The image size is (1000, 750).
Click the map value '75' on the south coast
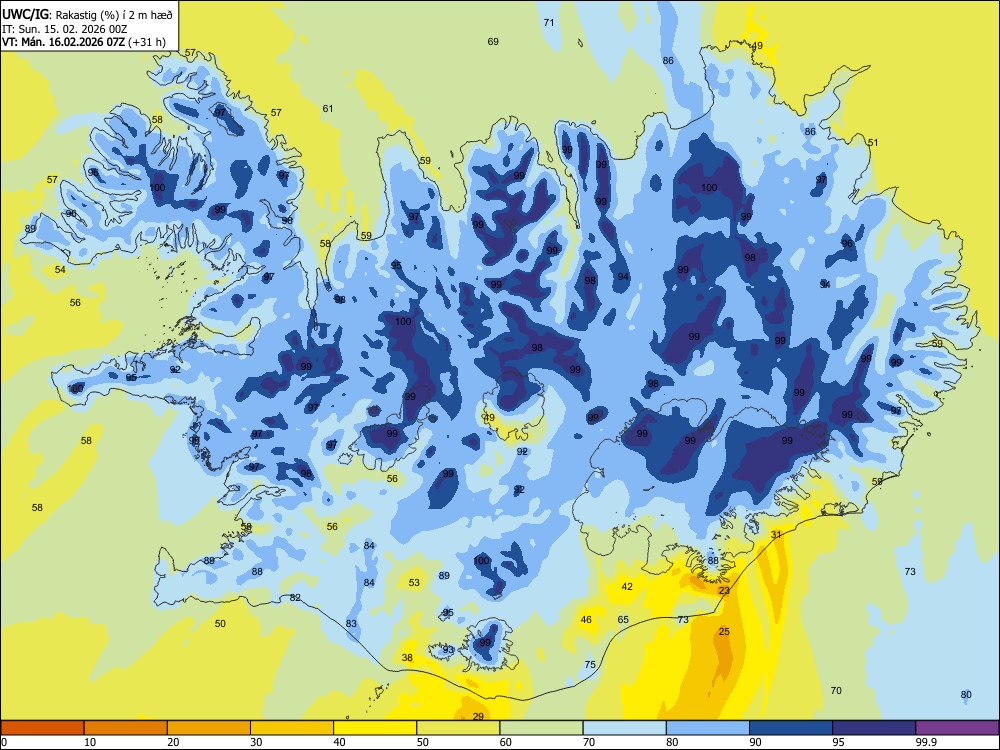(x=590, y=665)
